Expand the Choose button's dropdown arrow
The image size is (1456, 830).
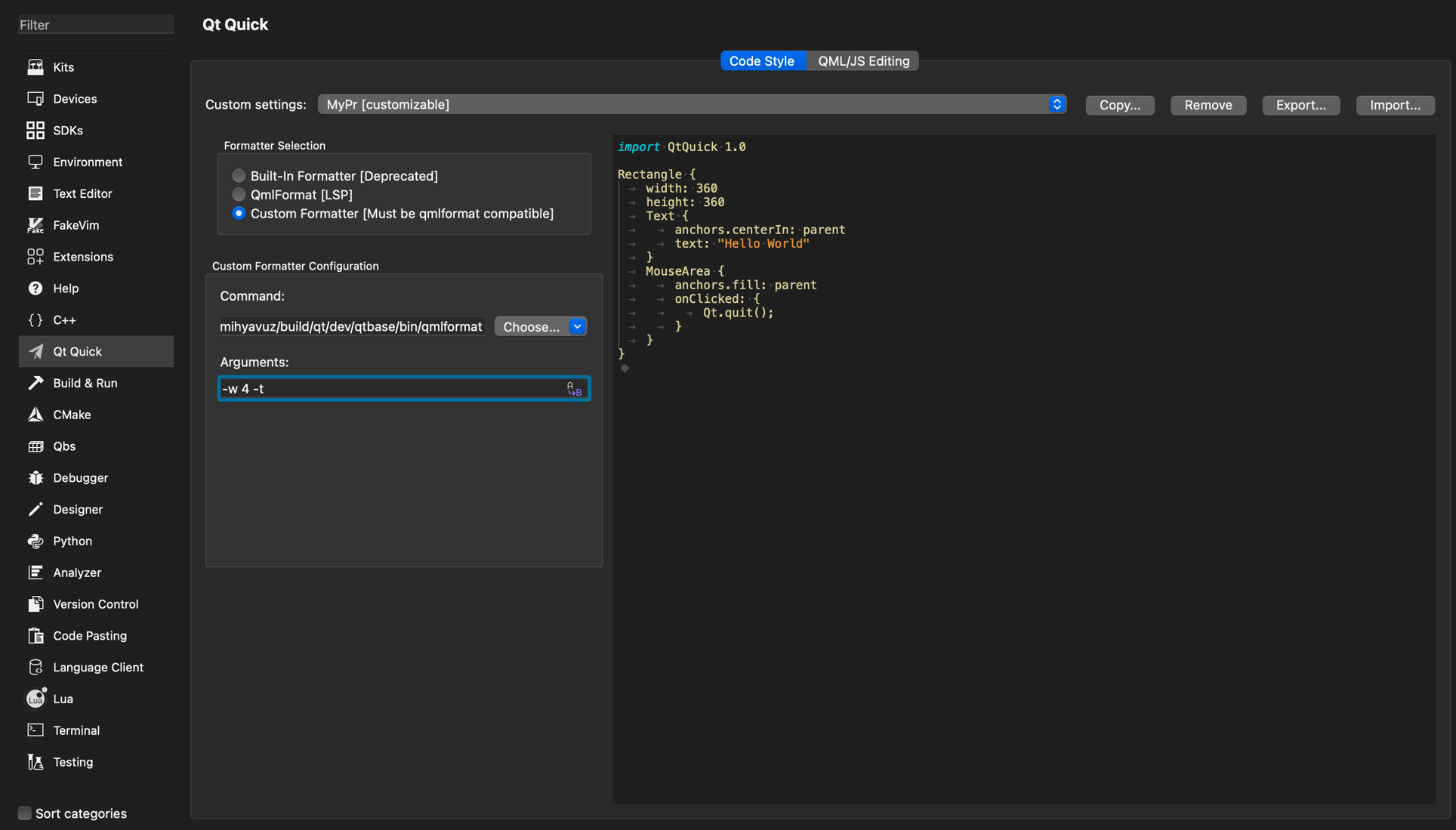(x=577, y=326)
